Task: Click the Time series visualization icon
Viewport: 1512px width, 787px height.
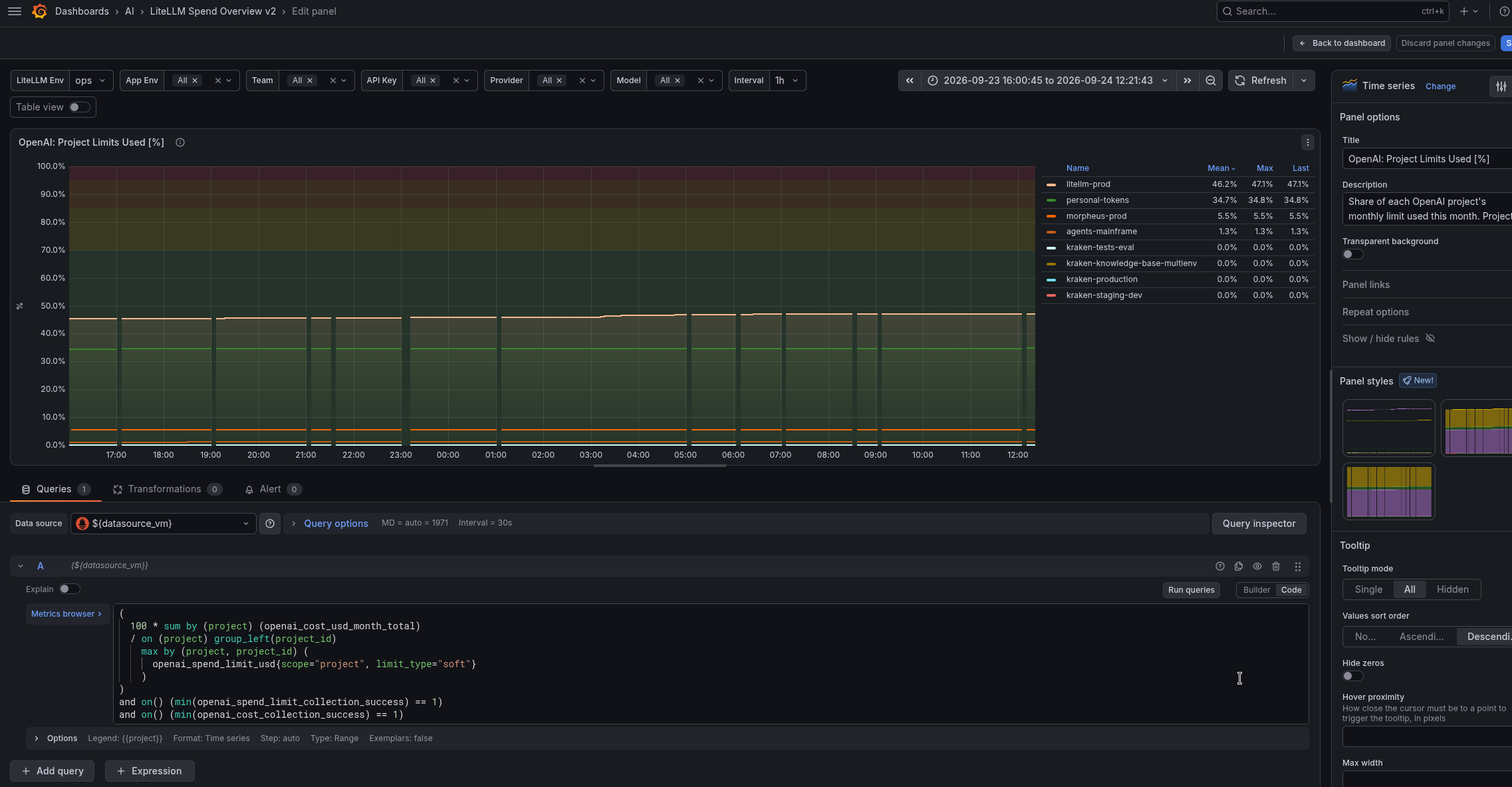Action: 1350,84
